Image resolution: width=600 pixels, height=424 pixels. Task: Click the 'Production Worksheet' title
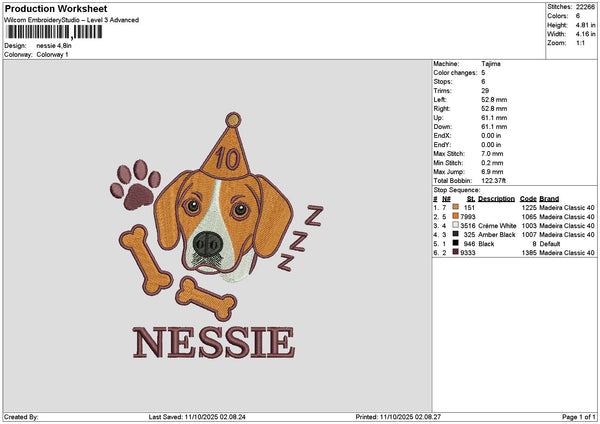click(56, 9)
